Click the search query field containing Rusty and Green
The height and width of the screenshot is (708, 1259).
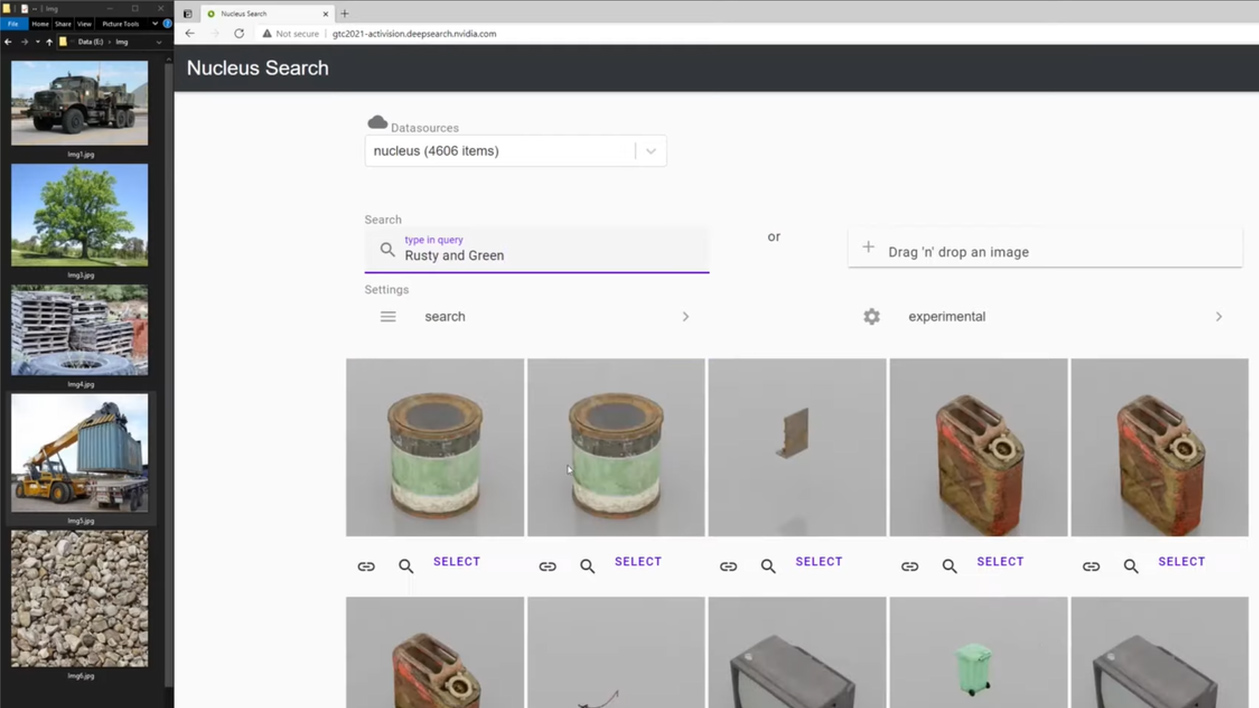click(x=537, y=250)
